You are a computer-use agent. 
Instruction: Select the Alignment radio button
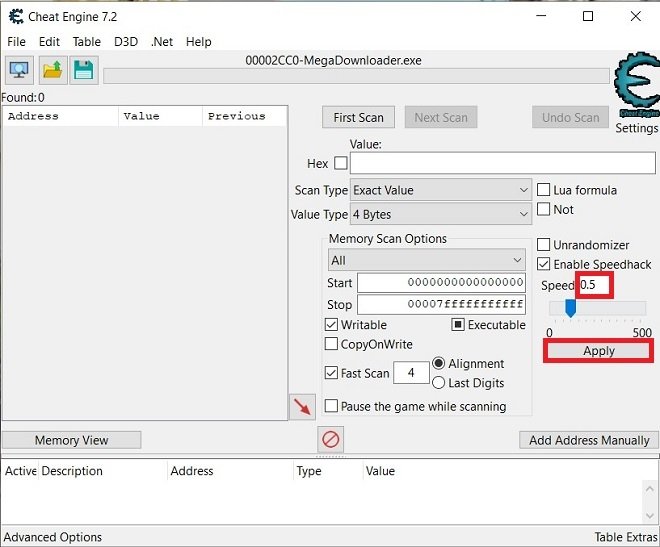(x=439, y=363)
